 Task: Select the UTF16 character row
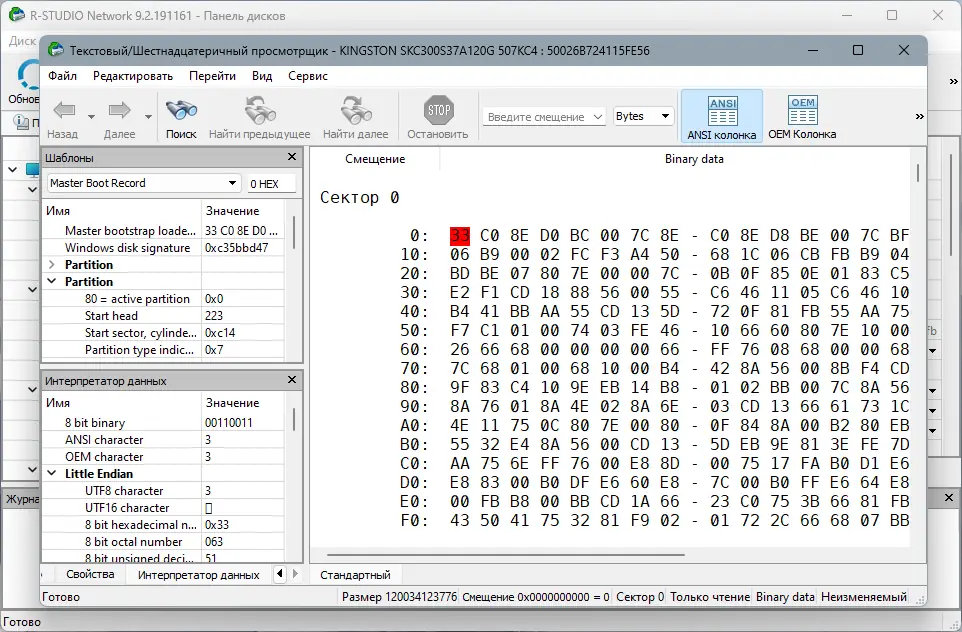[163, 508]
